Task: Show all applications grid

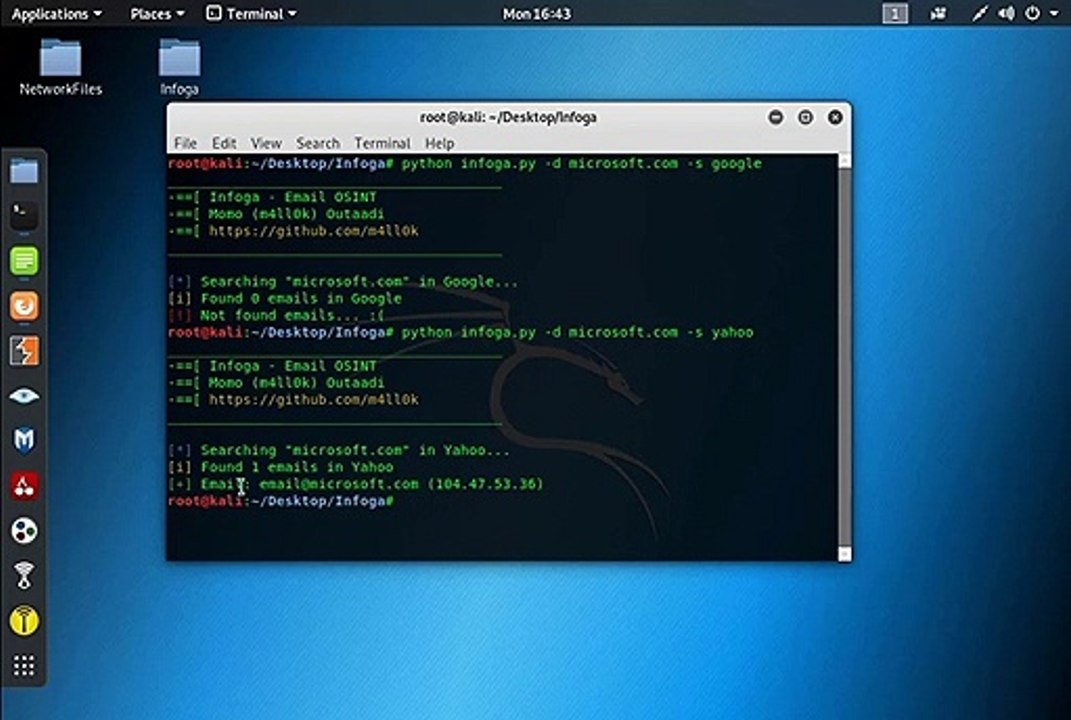Action: coord(24,665)
